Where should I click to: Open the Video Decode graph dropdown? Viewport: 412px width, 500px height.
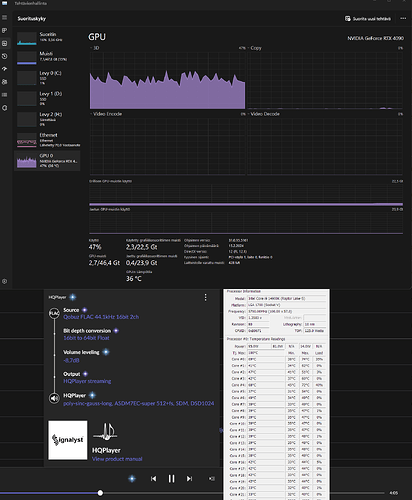pyautogui.click(x=264, y=114)
